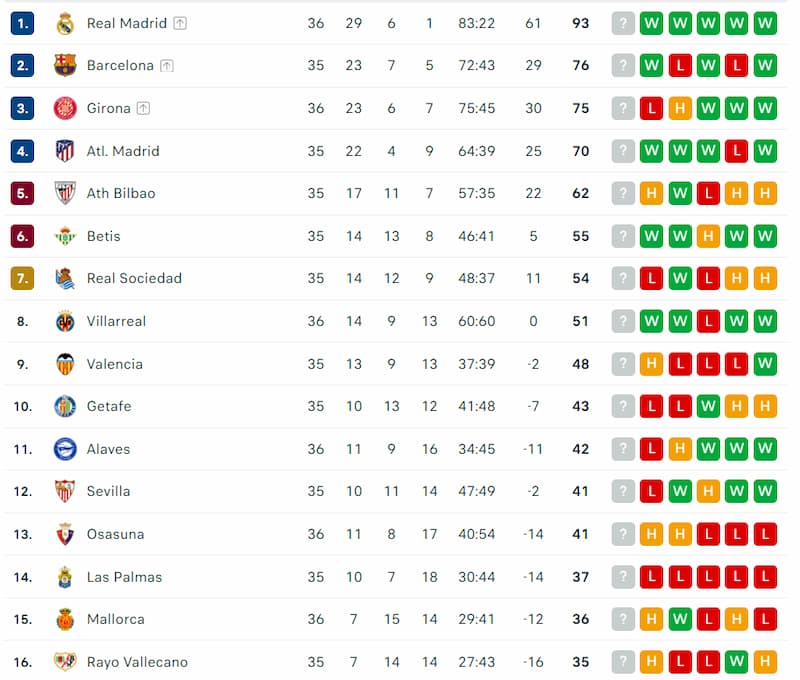The width and height of the screenshot is (800, 680).
Task: Click the green W badge in Valencia's row
Action: (765, 364)
